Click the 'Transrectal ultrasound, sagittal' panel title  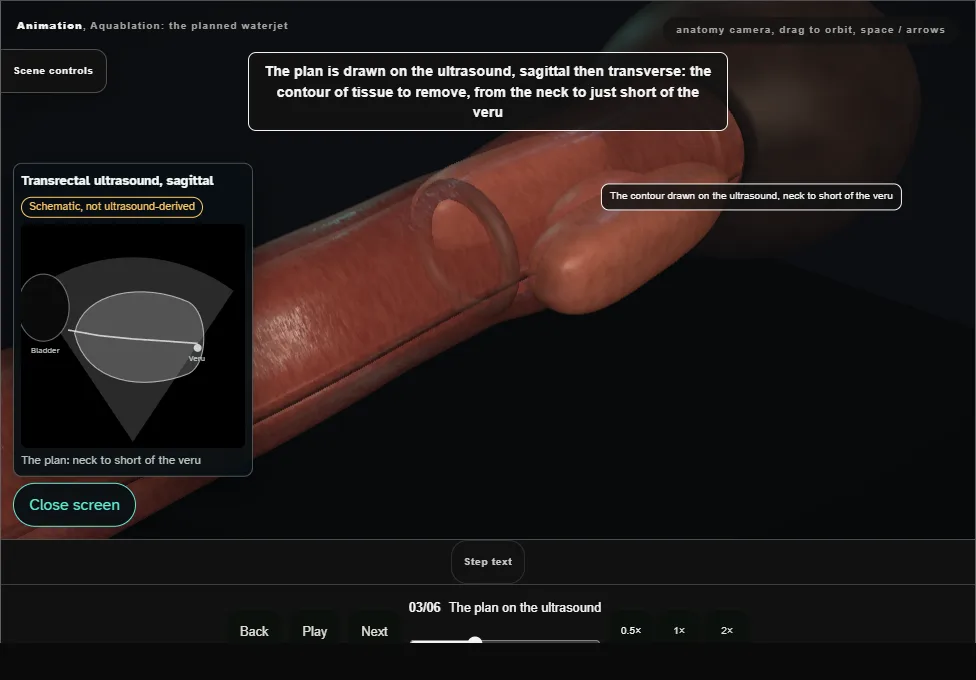[118, 181]
